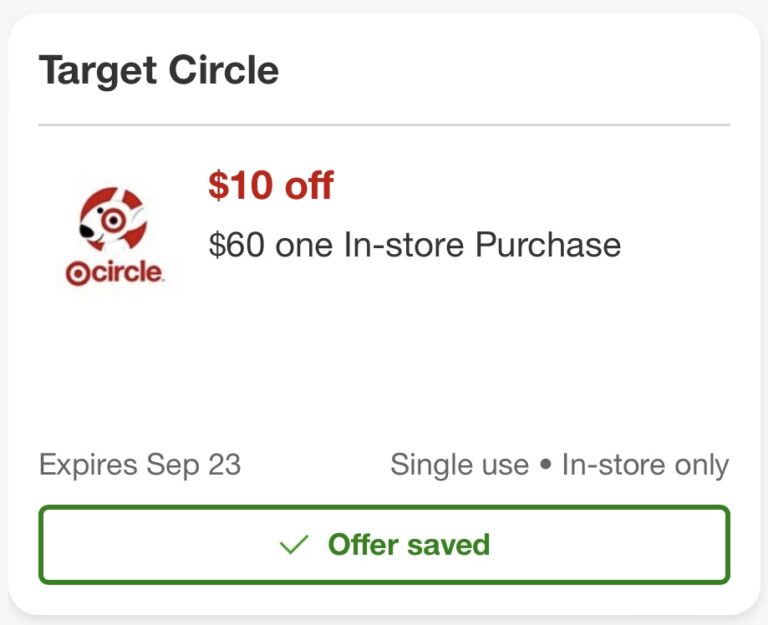Click the Offer saved text label
Screen dimensions: 768x625
click(408, 545)
